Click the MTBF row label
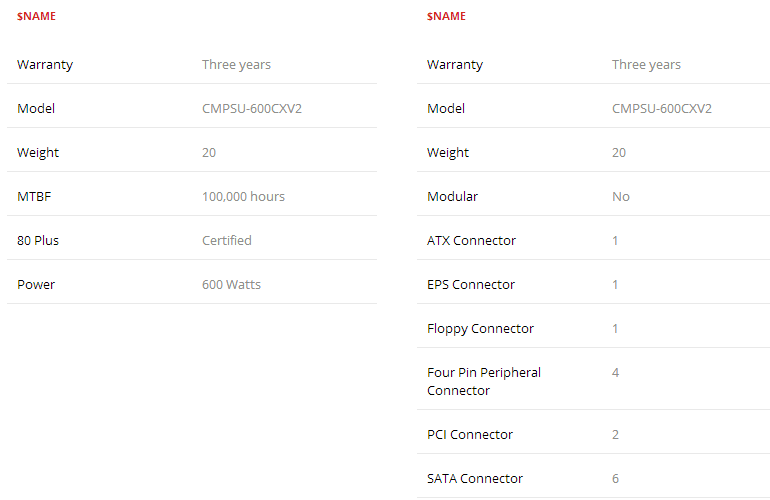This screenshot has width=770, height=500. pyautogui.click(x=34, y=196)
